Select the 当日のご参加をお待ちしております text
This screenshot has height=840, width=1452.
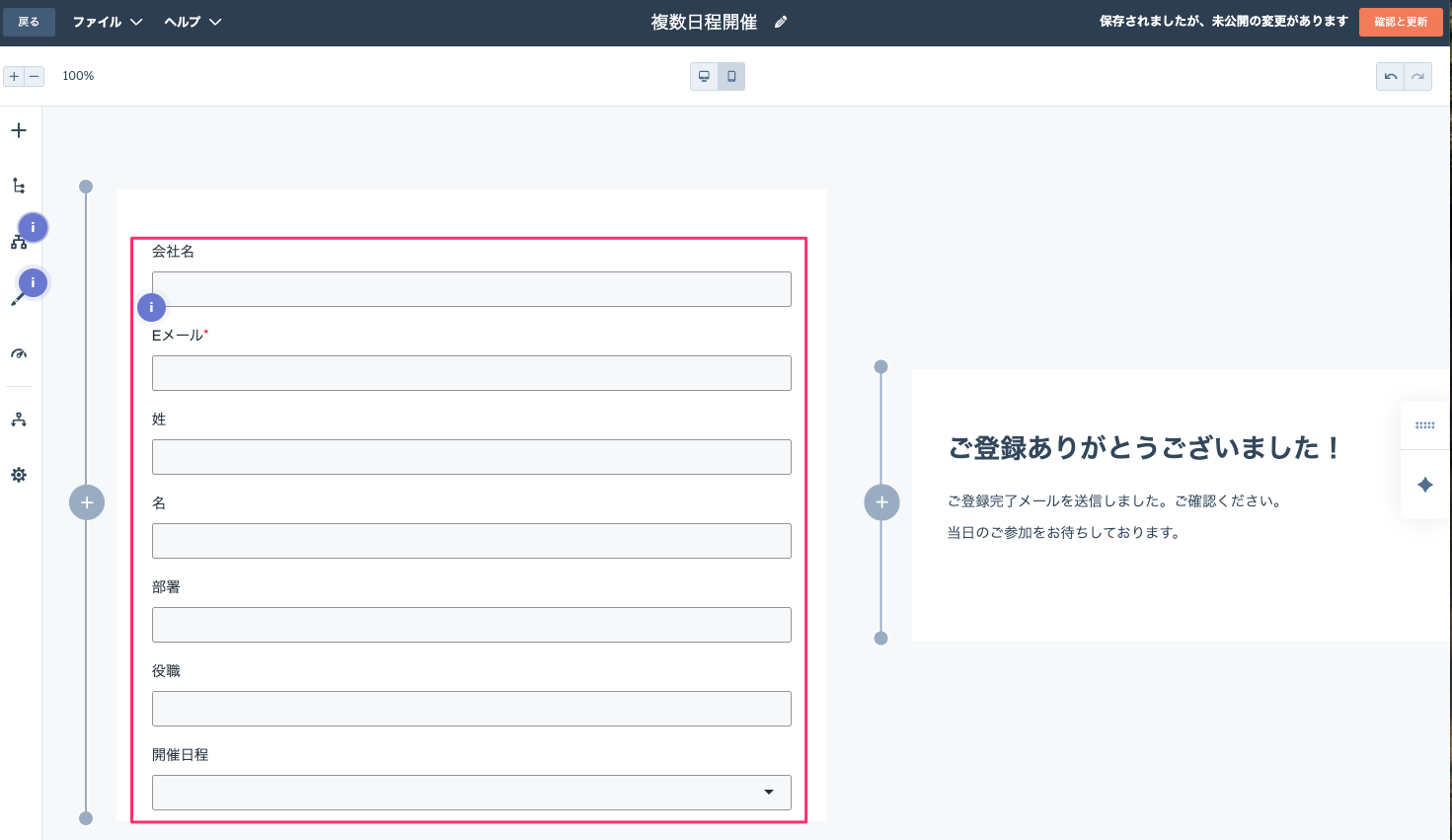pos(1064,533)
